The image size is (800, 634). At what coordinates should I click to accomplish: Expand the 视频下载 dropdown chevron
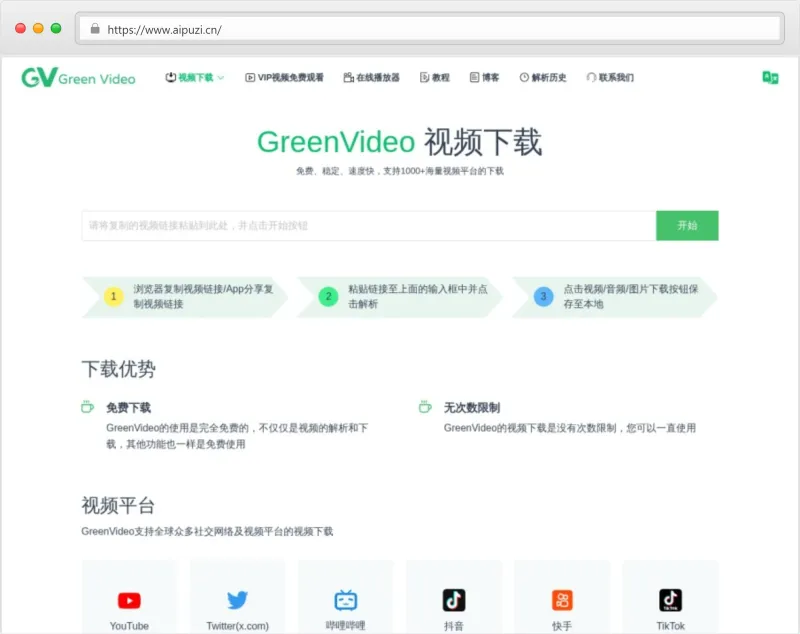tap(221, 78)
